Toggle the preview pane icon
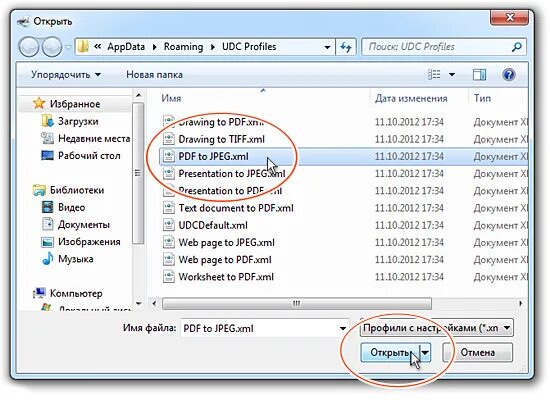 [x=479, y=74]
